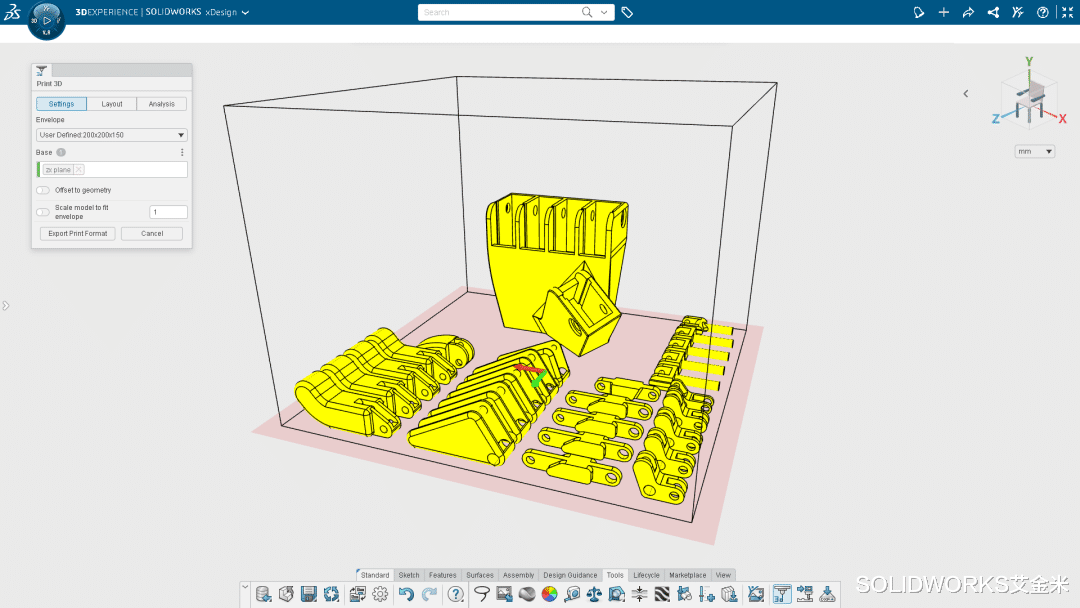Expand the Base options via the three-dot menu
1080x608 pixels.
182,151
